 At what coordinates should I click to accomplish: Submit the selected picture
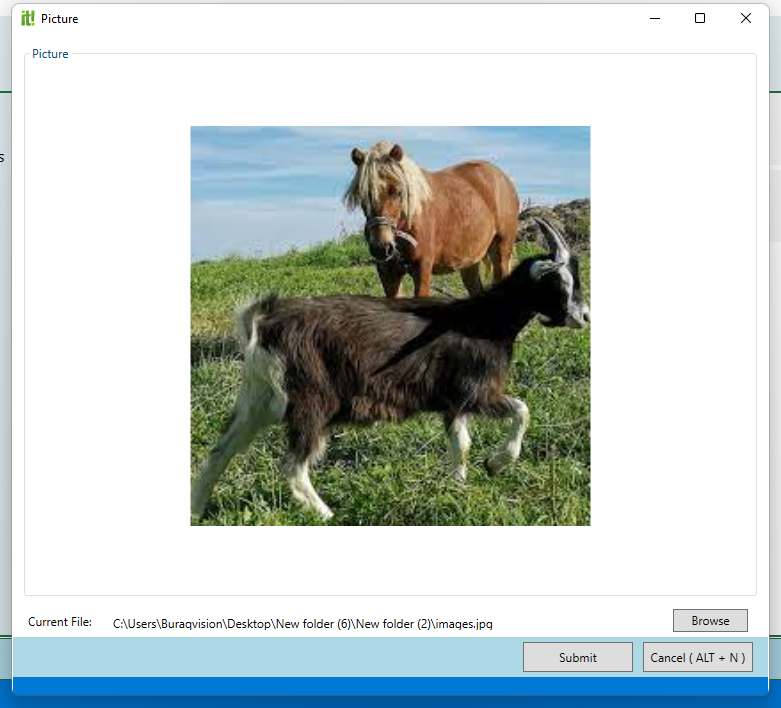point(577,657)
